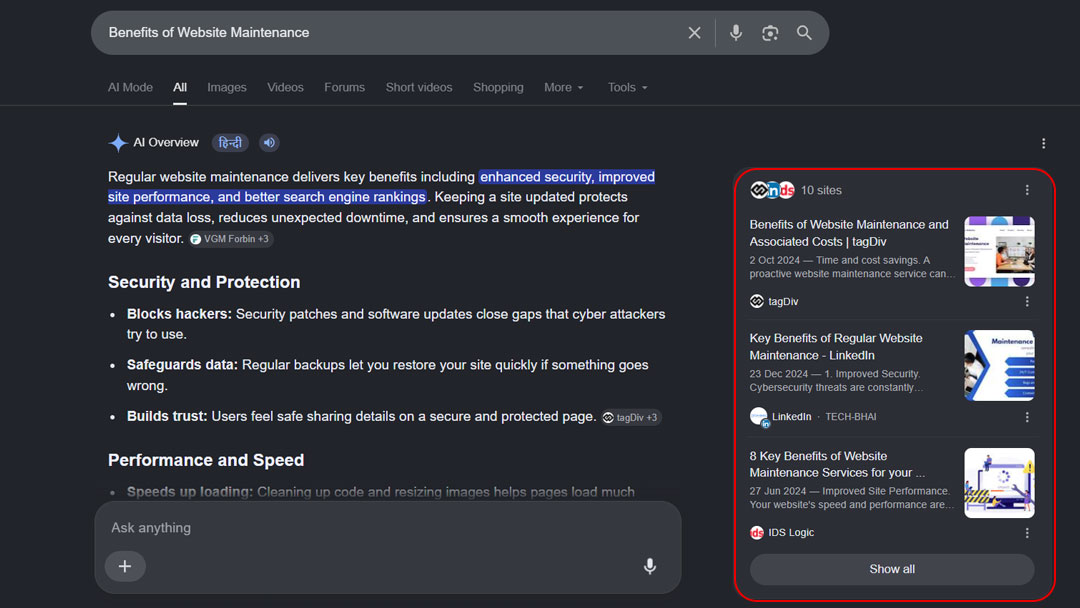Open the AI Overview three-dot options menu

tap(1043, 143)
